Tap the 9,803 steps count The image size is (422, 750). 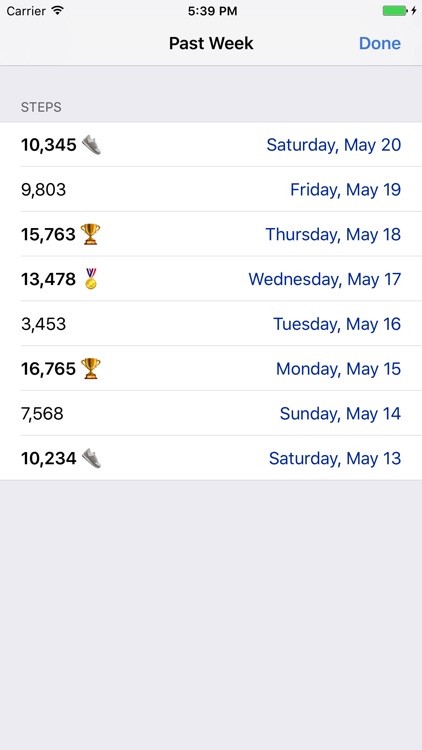(44, 190)
